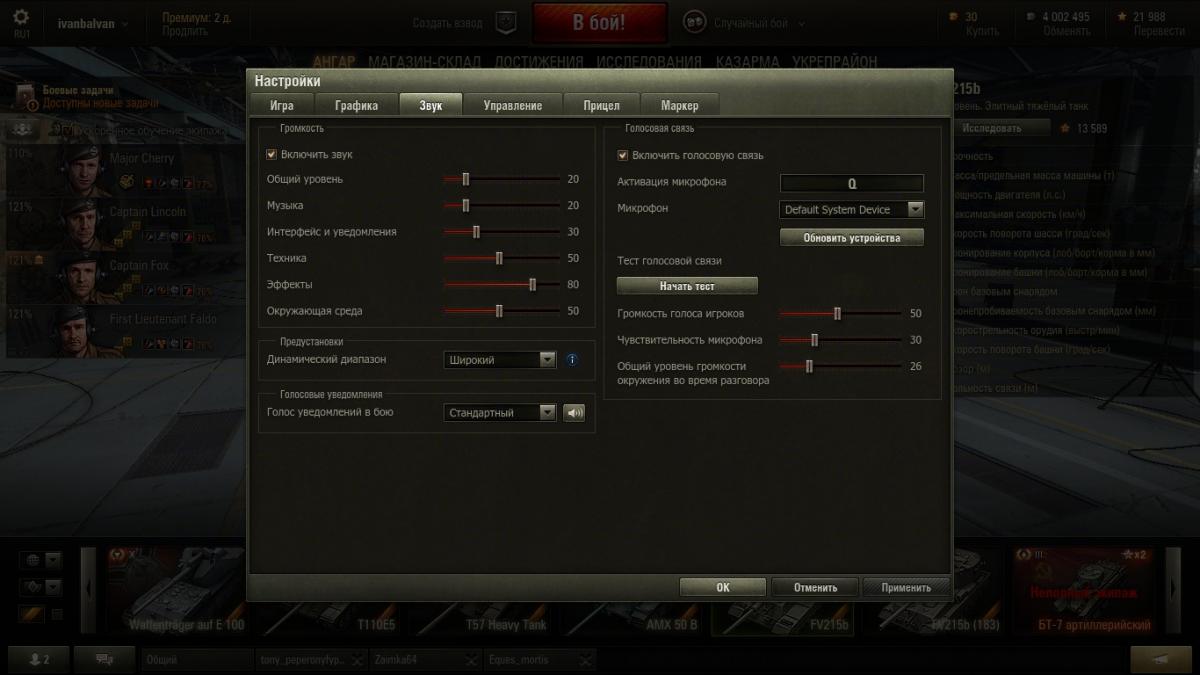Open МАГАЗИН-СКЛАД in main menu
The image size is (1200, 675).
425,62
